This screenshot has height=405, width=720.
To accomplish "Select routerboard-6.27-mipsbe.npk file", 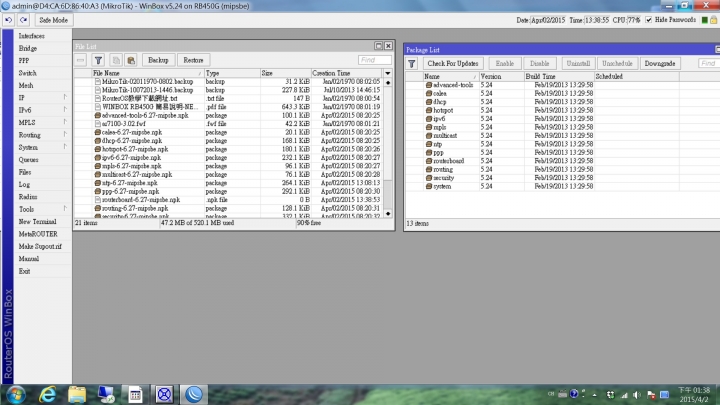I will pyautogui.click(x=229, y=200).
